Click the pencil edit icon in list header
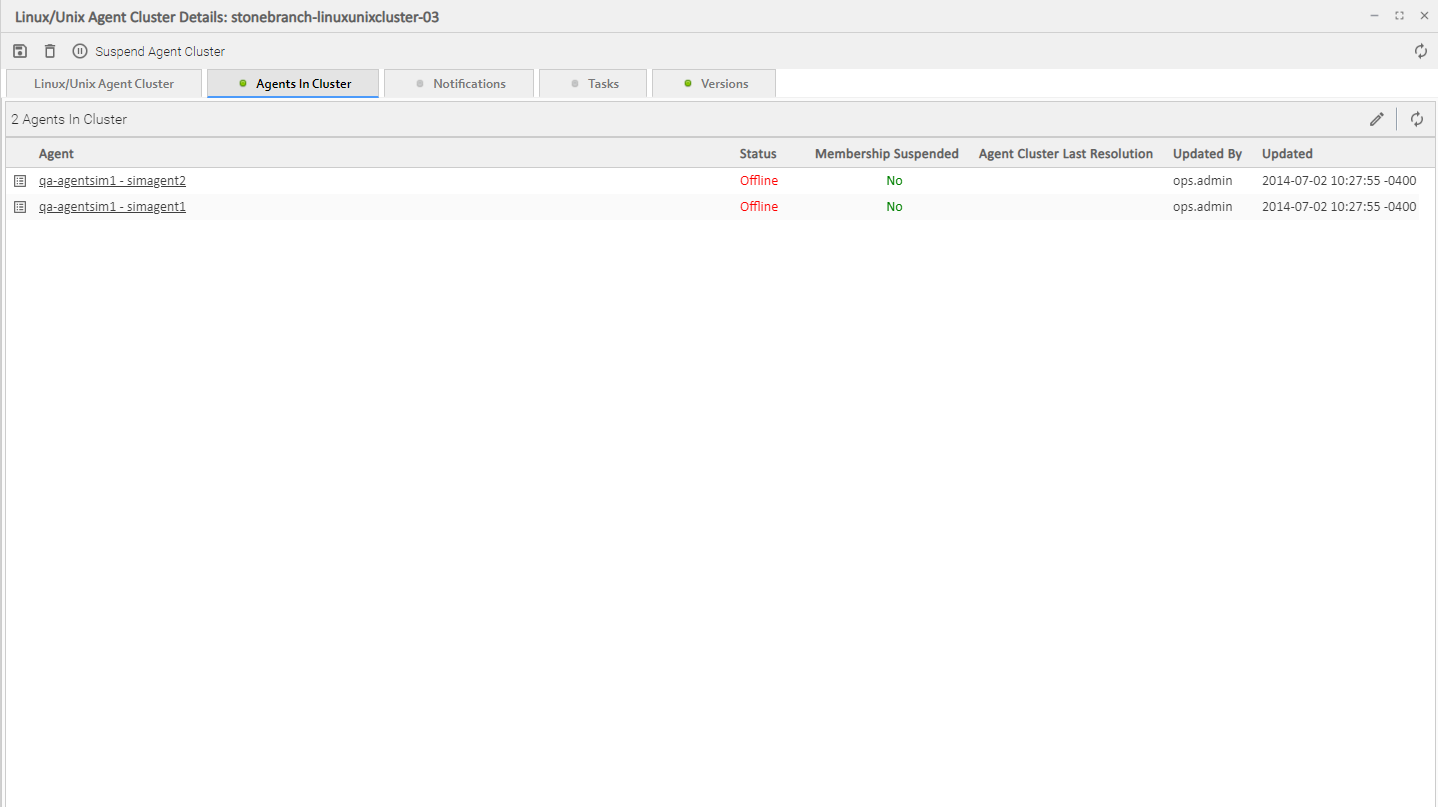The height and width of the screenshot is (807, 1438). 1377,119
